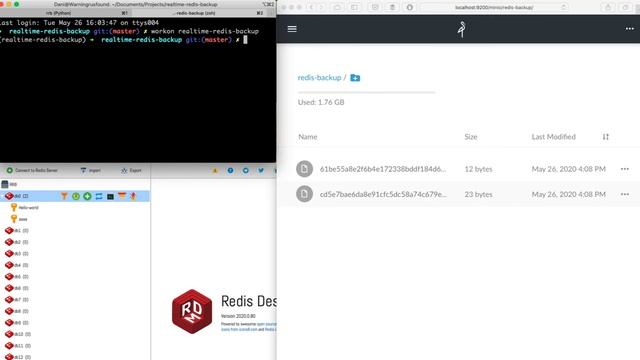Select the file icon for 61be55a8e2f6b4e... object

click(x=304, y=169)
